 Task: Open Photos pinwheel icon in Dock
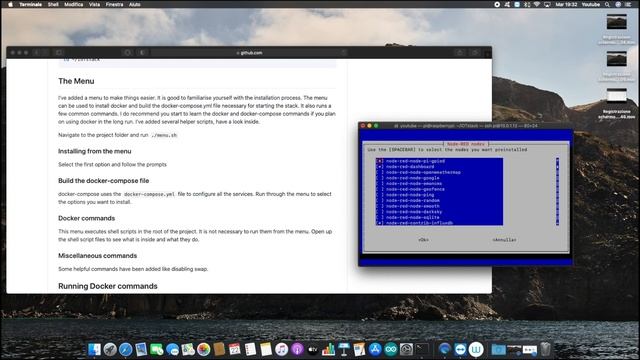(203, 349)
